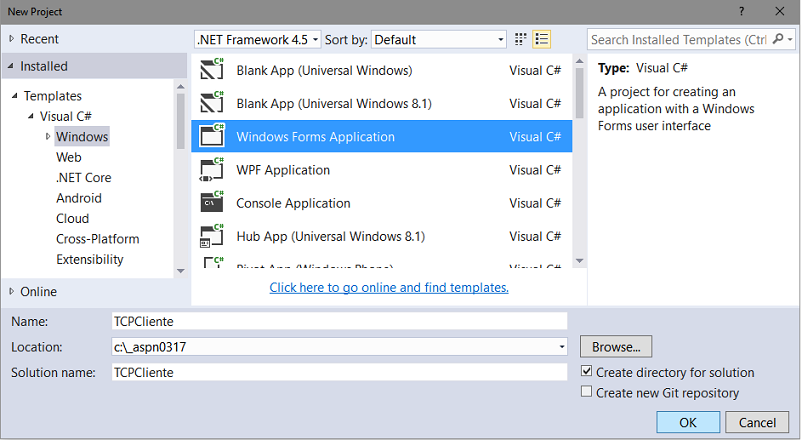The width and height of the screenshot is (802, 440).
Task: Click the Blank App (Universal Windows) template icon
Action: tap(212, 70)
